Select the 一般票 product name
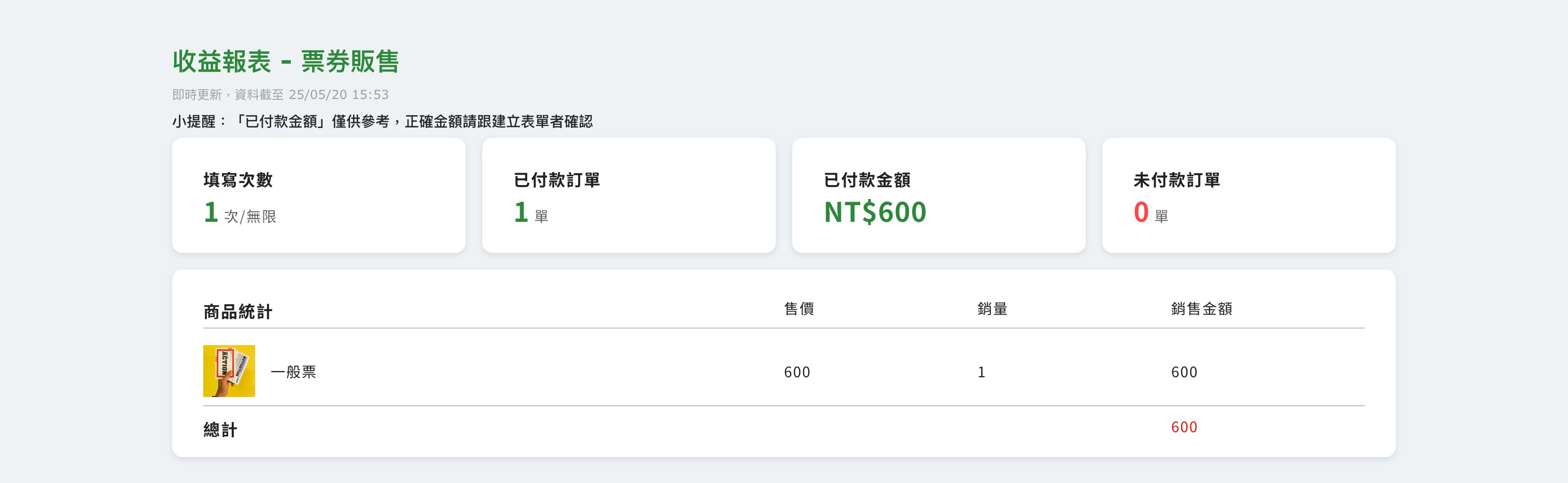 293,372
